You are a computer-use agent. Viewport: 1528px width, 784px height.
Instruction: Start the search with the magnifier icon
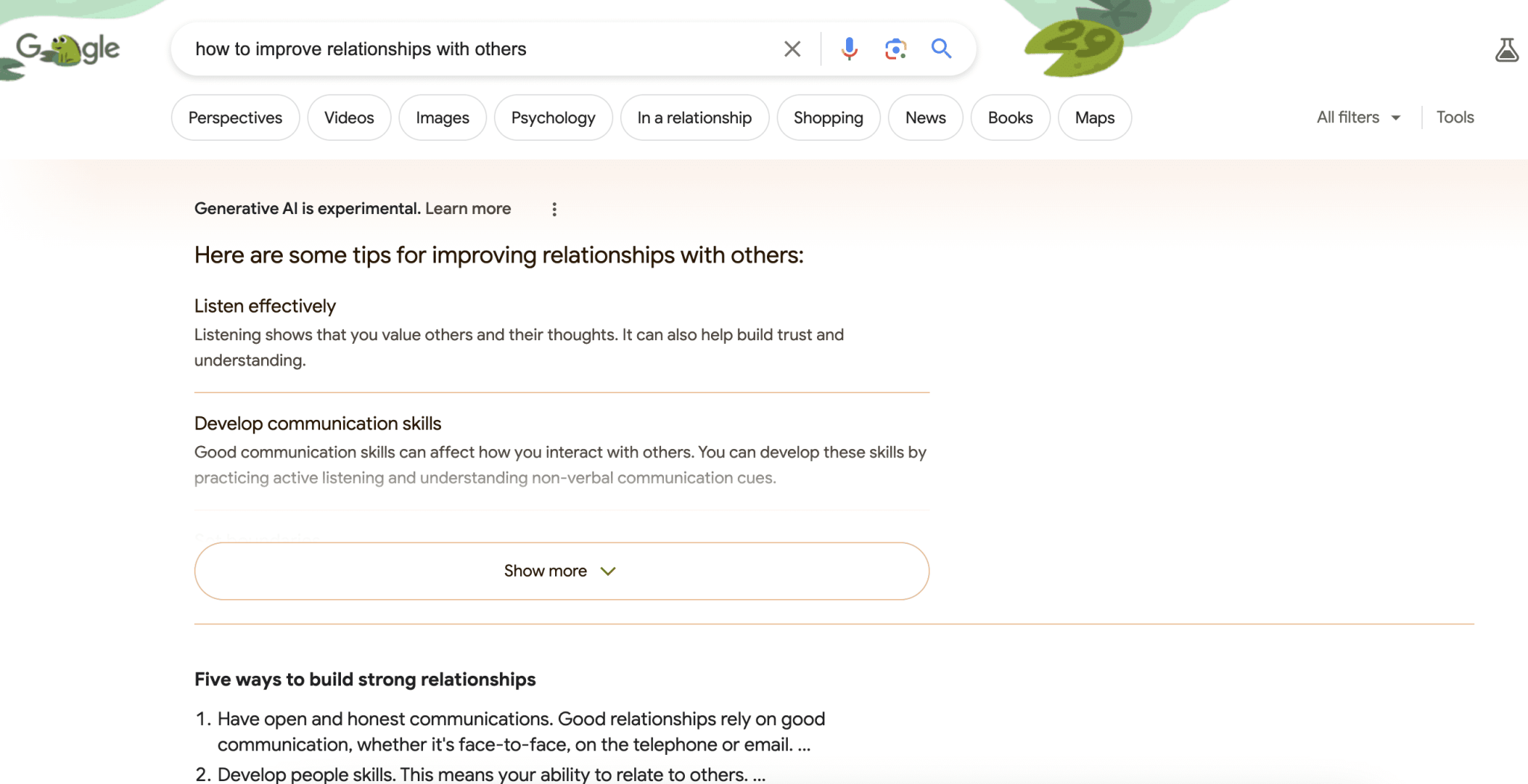tap(941, 48)
